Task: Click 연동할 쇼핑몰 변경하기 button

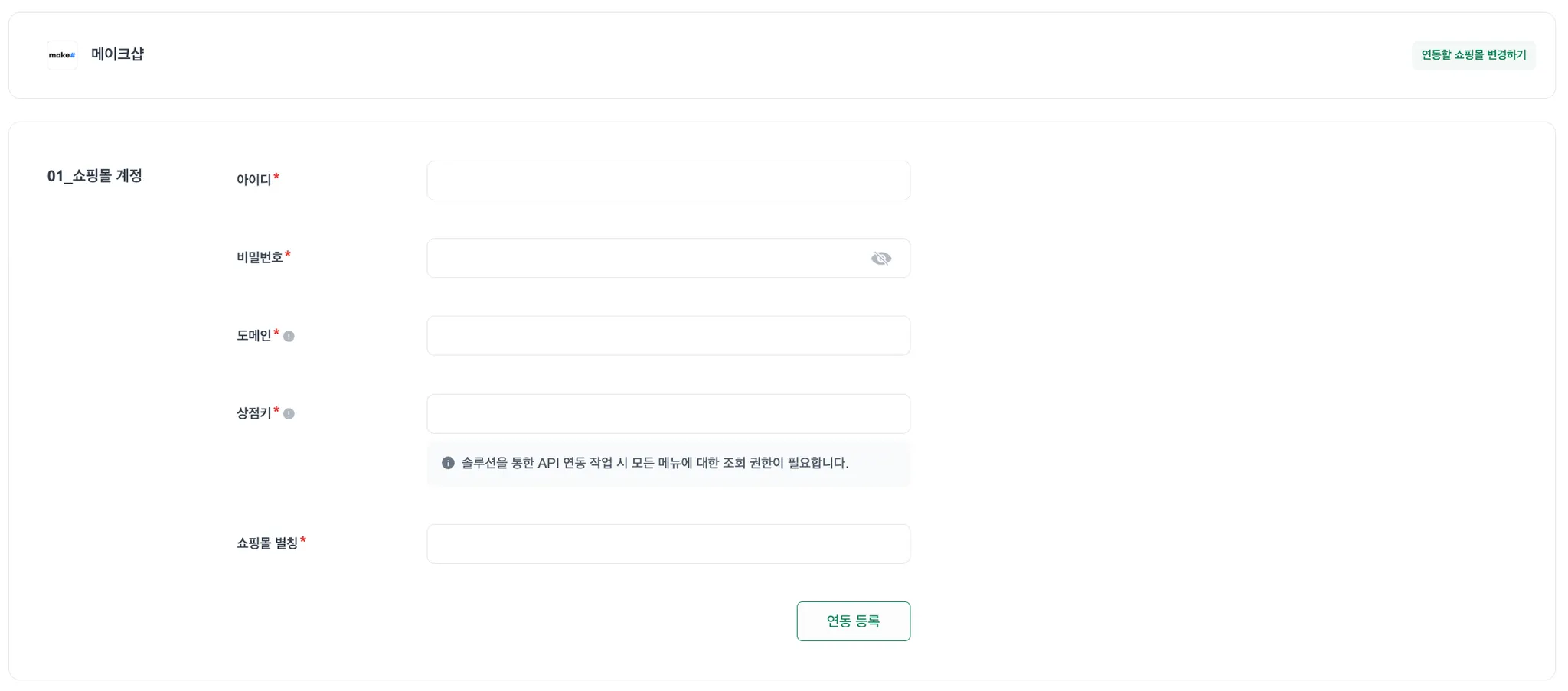Action: pyautogui.click(x=1472, y=55)
